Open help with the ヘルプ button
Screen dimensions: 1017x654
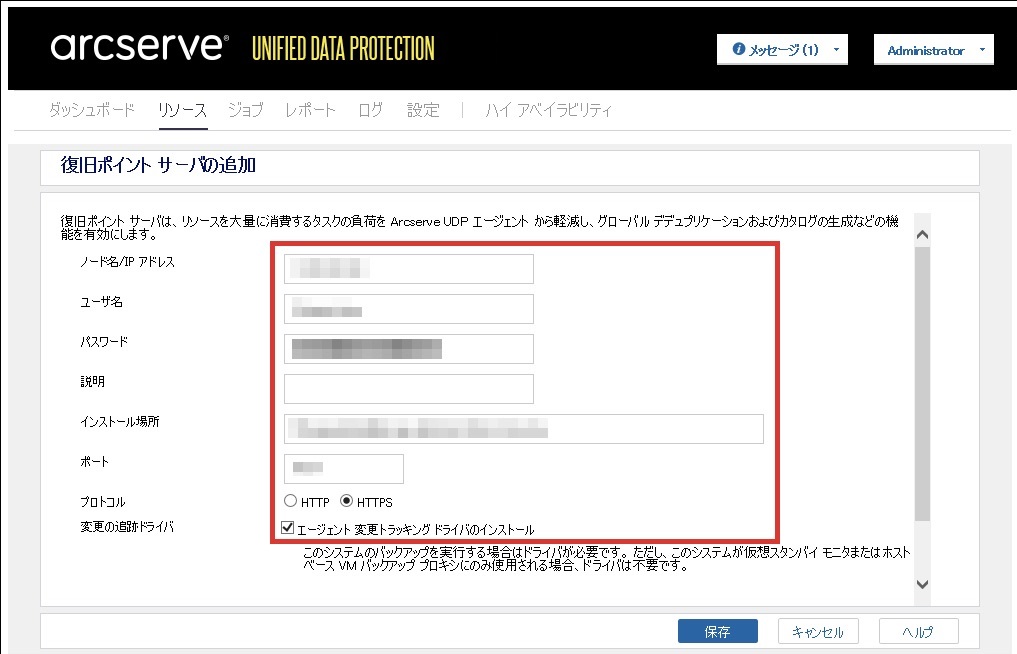[918, 631]
